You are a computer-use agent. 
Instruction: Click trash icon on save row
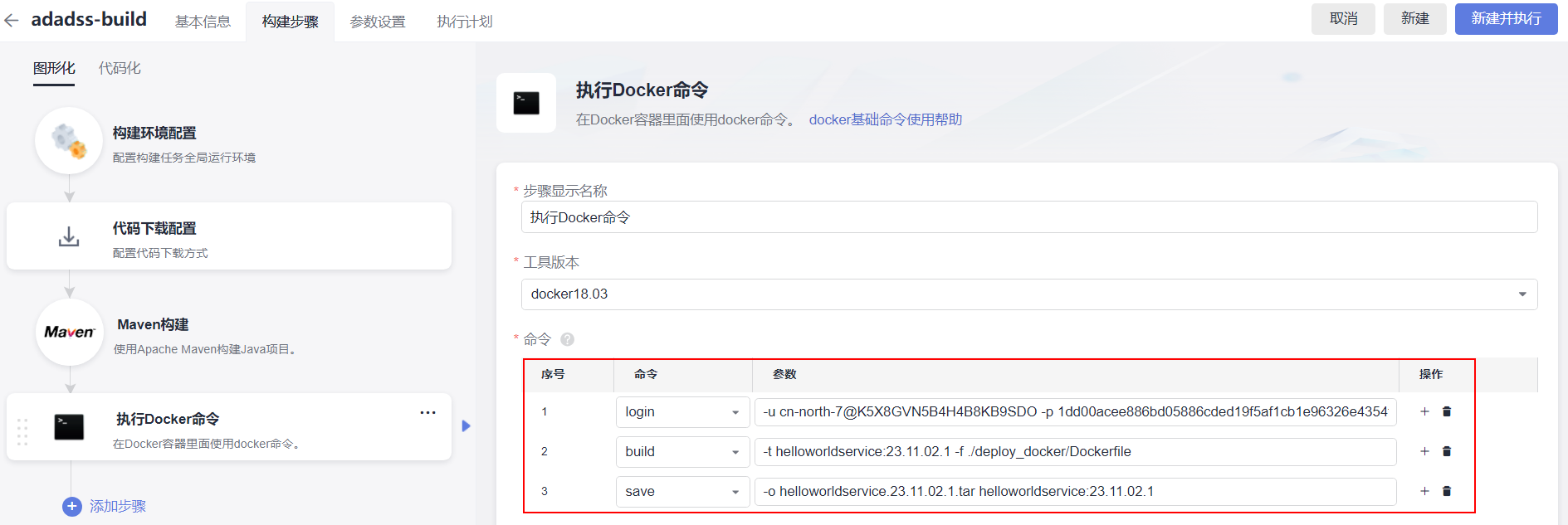(x=1447, y=491)
